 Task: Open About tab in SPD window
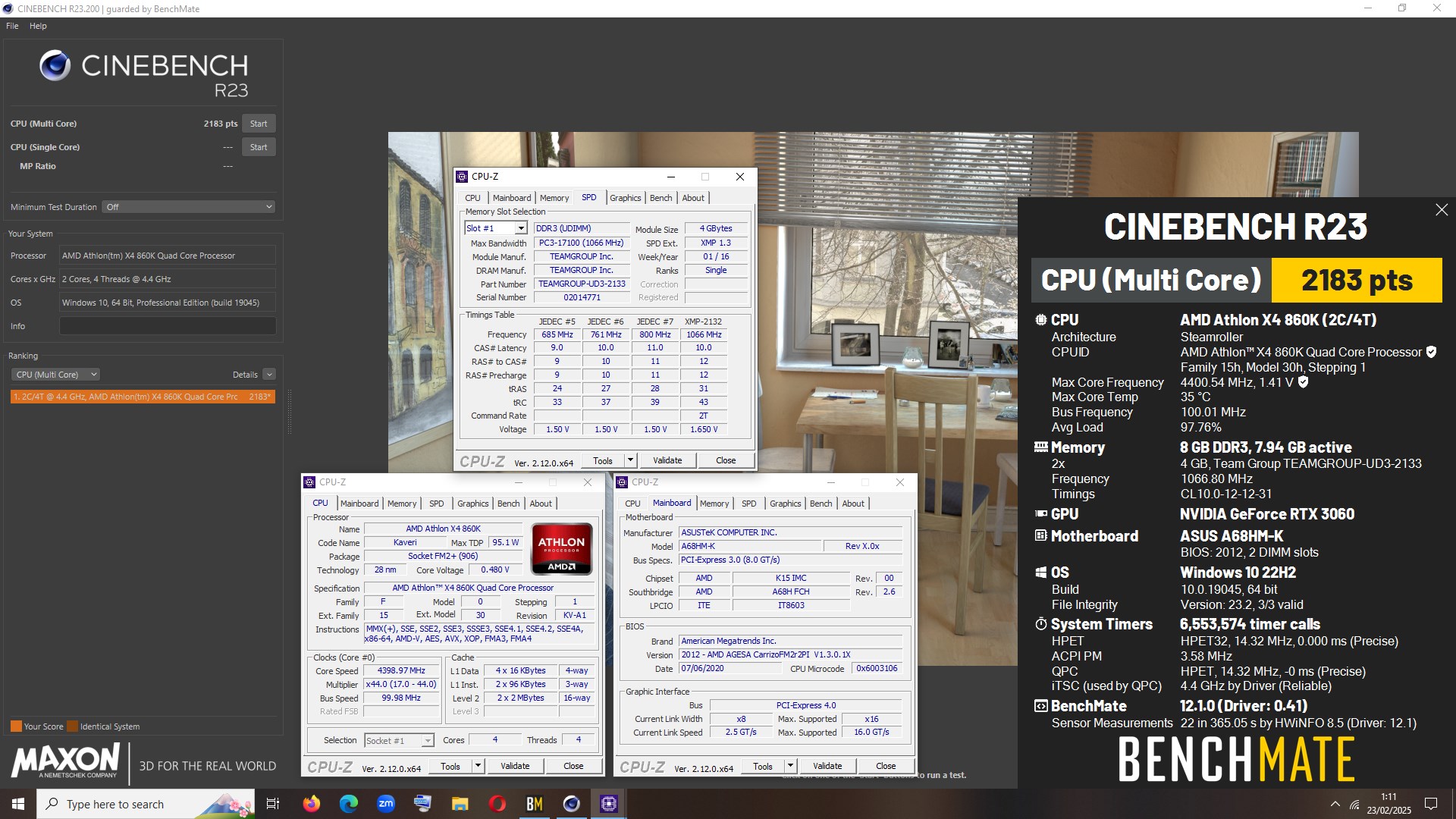[693, 198]
